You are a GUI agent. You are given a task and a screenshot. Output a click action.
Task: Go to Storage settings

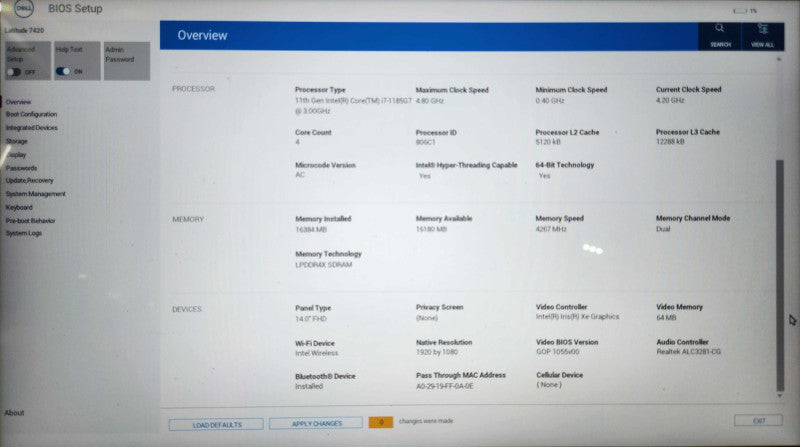point(16,141)
